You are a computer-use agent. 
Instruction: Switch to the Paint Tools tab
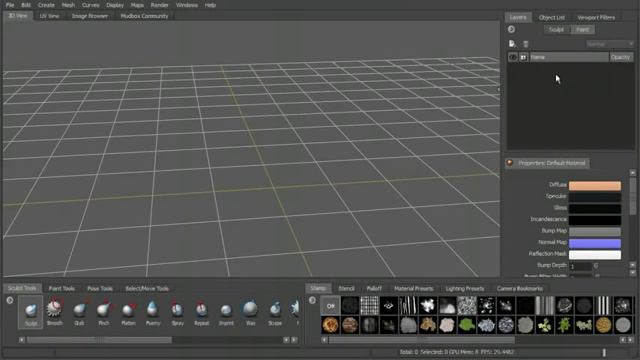pyautogui.click(x=62, y=289)
